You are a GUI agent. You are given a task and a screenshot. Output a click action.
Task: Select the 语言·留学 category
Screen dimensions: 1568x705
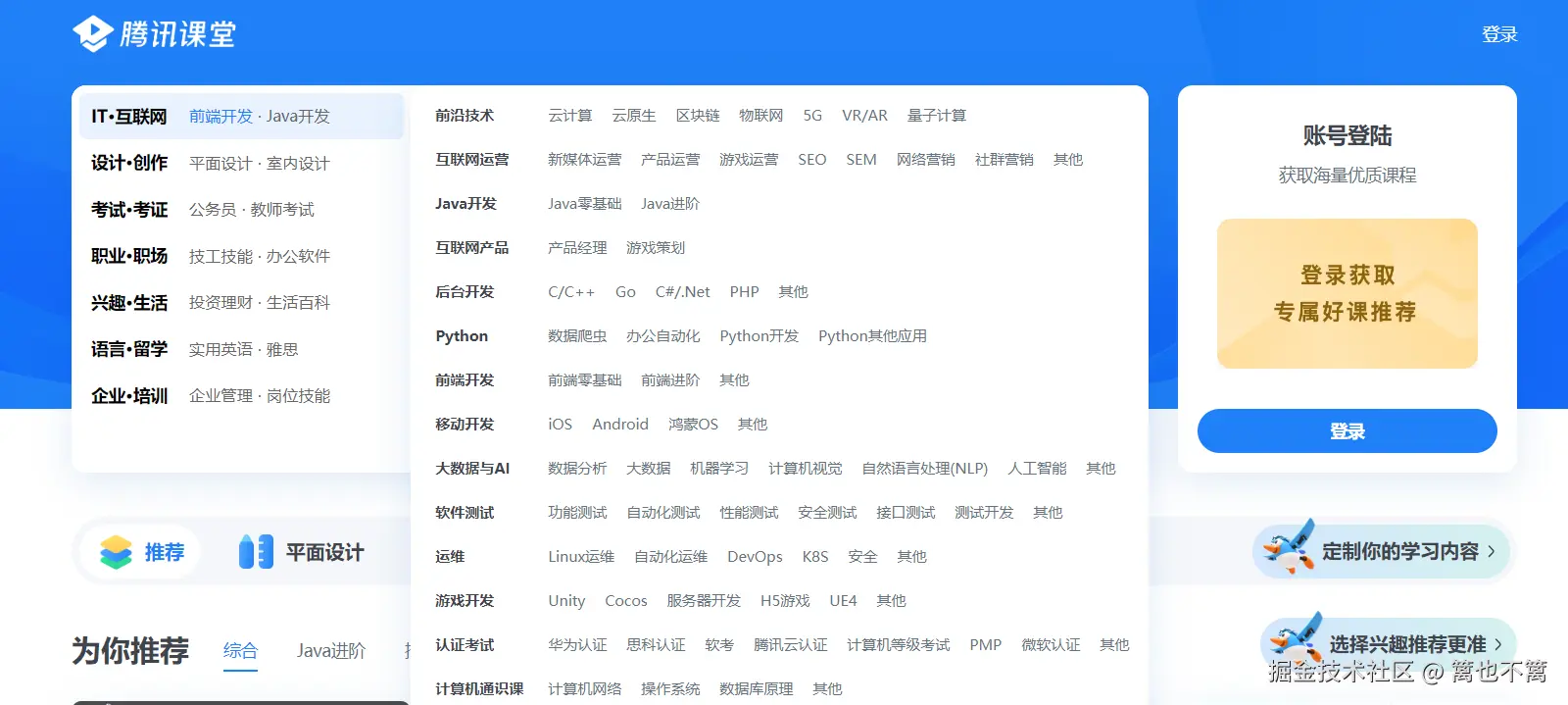pyautogui.click(x=129, y=349)
